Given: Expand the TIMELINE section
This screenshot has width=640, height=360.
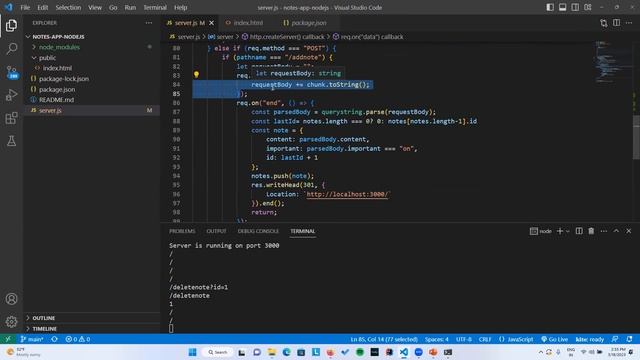Looking at the screenshot, I should point(44,329).
